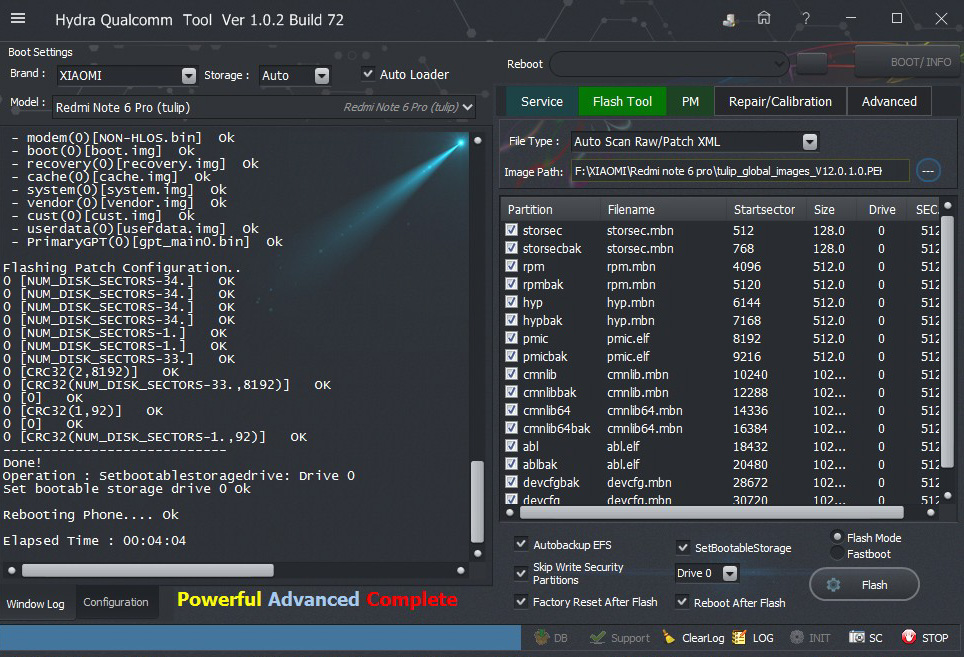Viewport: 964px width, 657px height.
Task: Open the Repair/Calibration tab
Action: [x=780, y=101]
